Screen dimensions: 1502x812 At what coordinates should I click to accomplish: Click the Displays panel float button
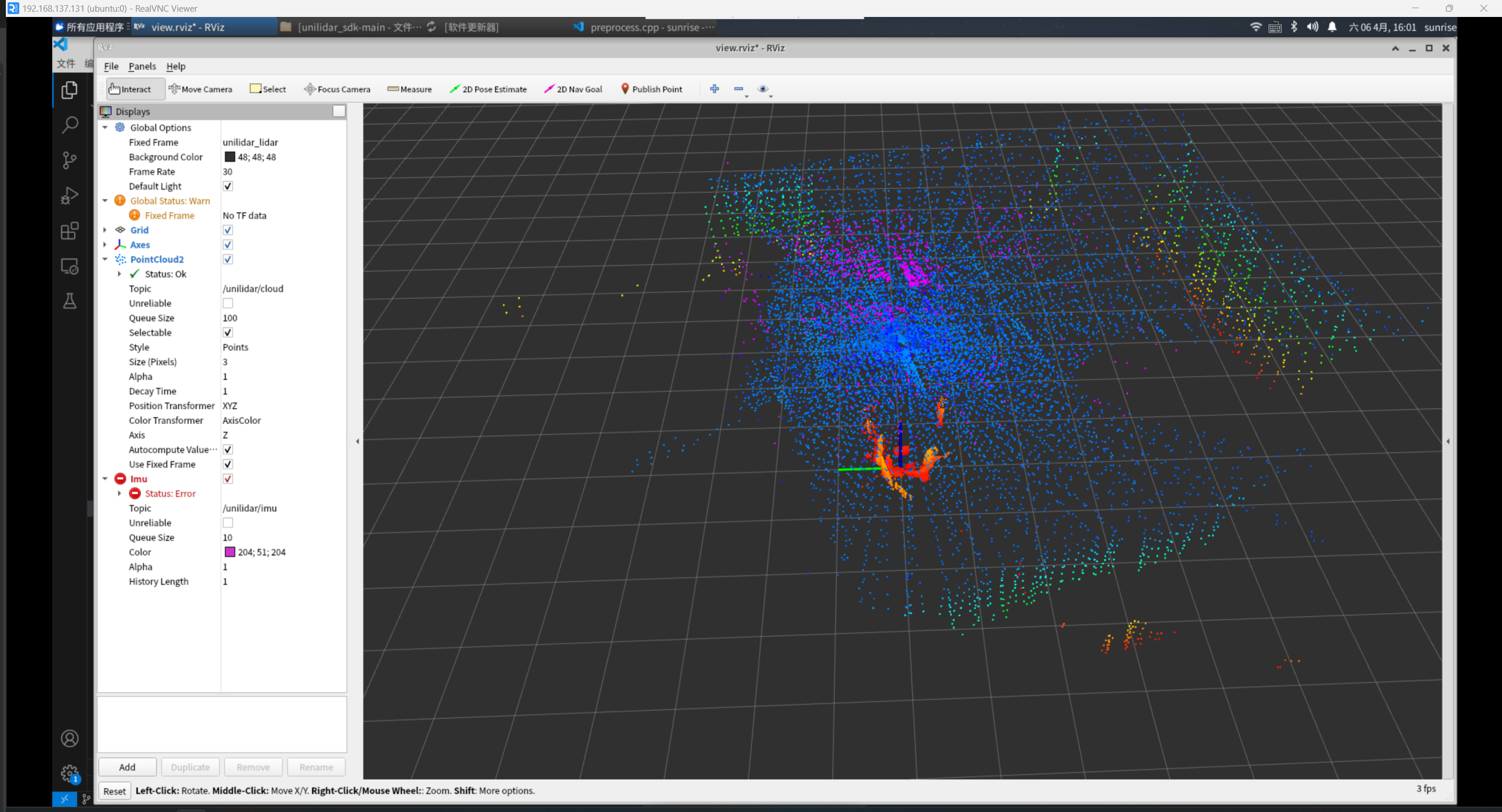(339, 111)
